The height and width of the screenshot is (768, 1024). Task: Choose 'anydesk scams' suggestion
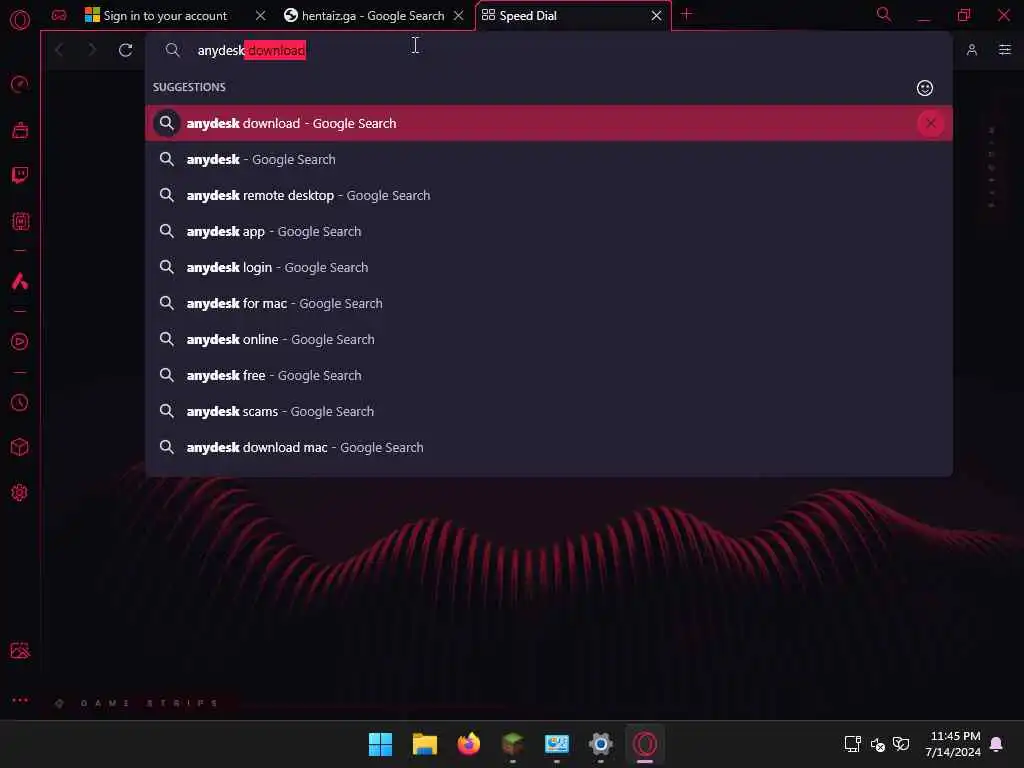[x=549, y=411]
